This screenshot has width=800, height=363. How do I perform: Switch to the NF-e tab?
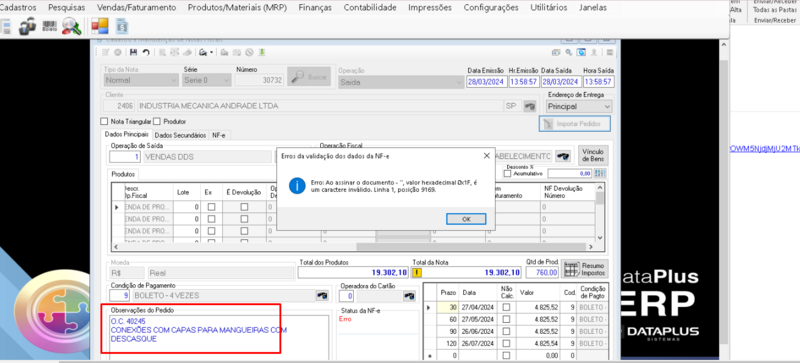219,135
